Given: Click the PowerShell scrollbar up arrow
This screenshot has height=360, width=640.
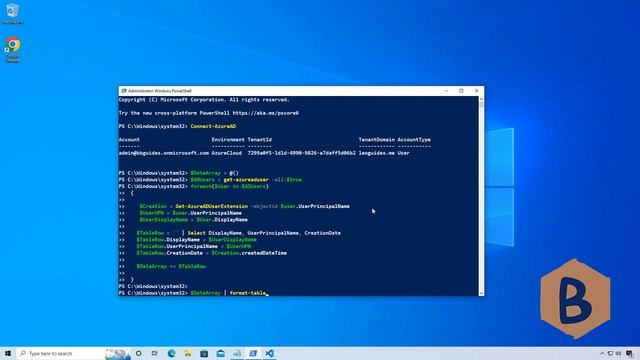Looking at the screenshot, I should click(481, 99).
